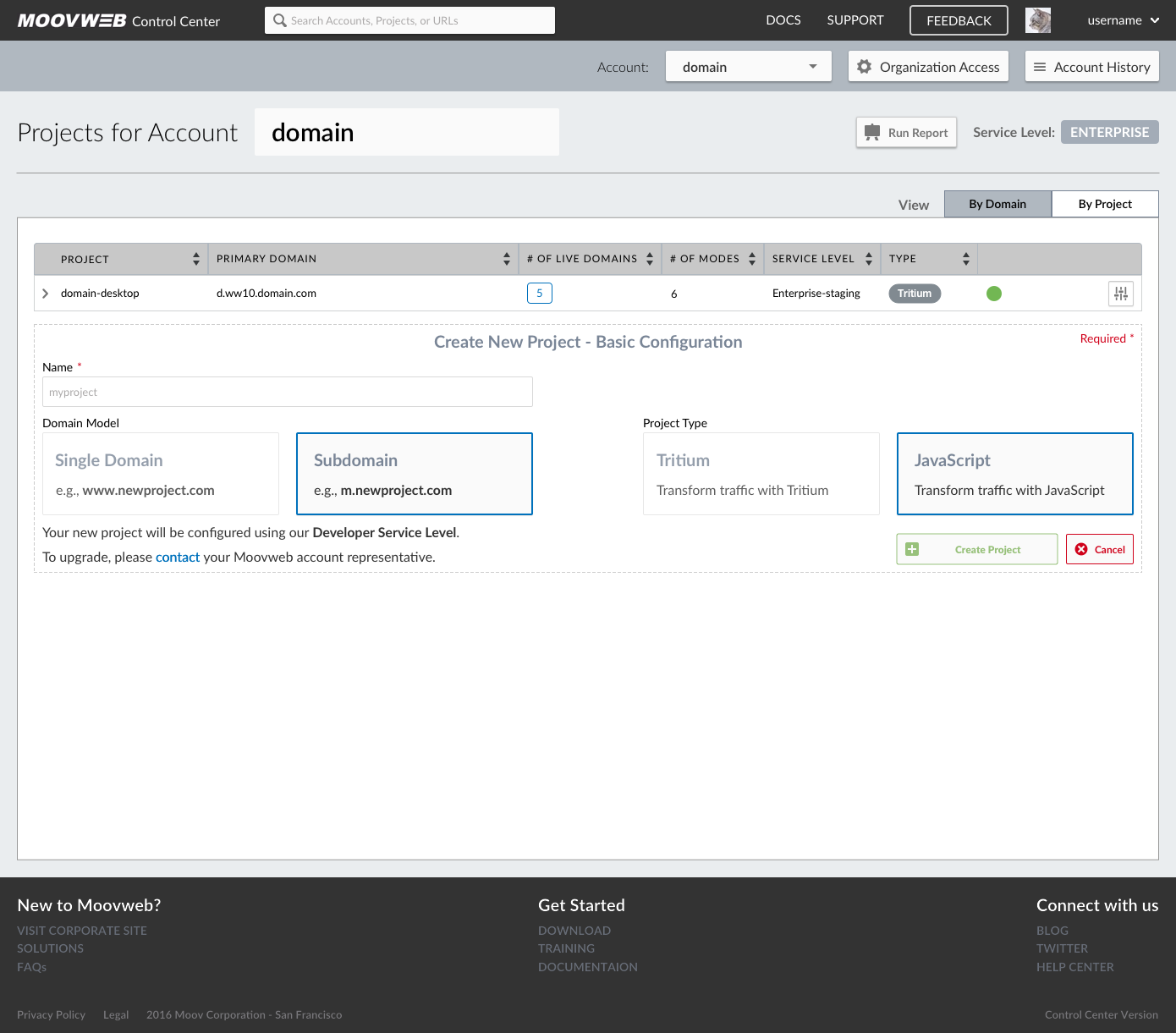Click the d.ww10.domain.com cell
Image resolution: width=1176 pixels, height=1033 pixels.
(267, 294)
